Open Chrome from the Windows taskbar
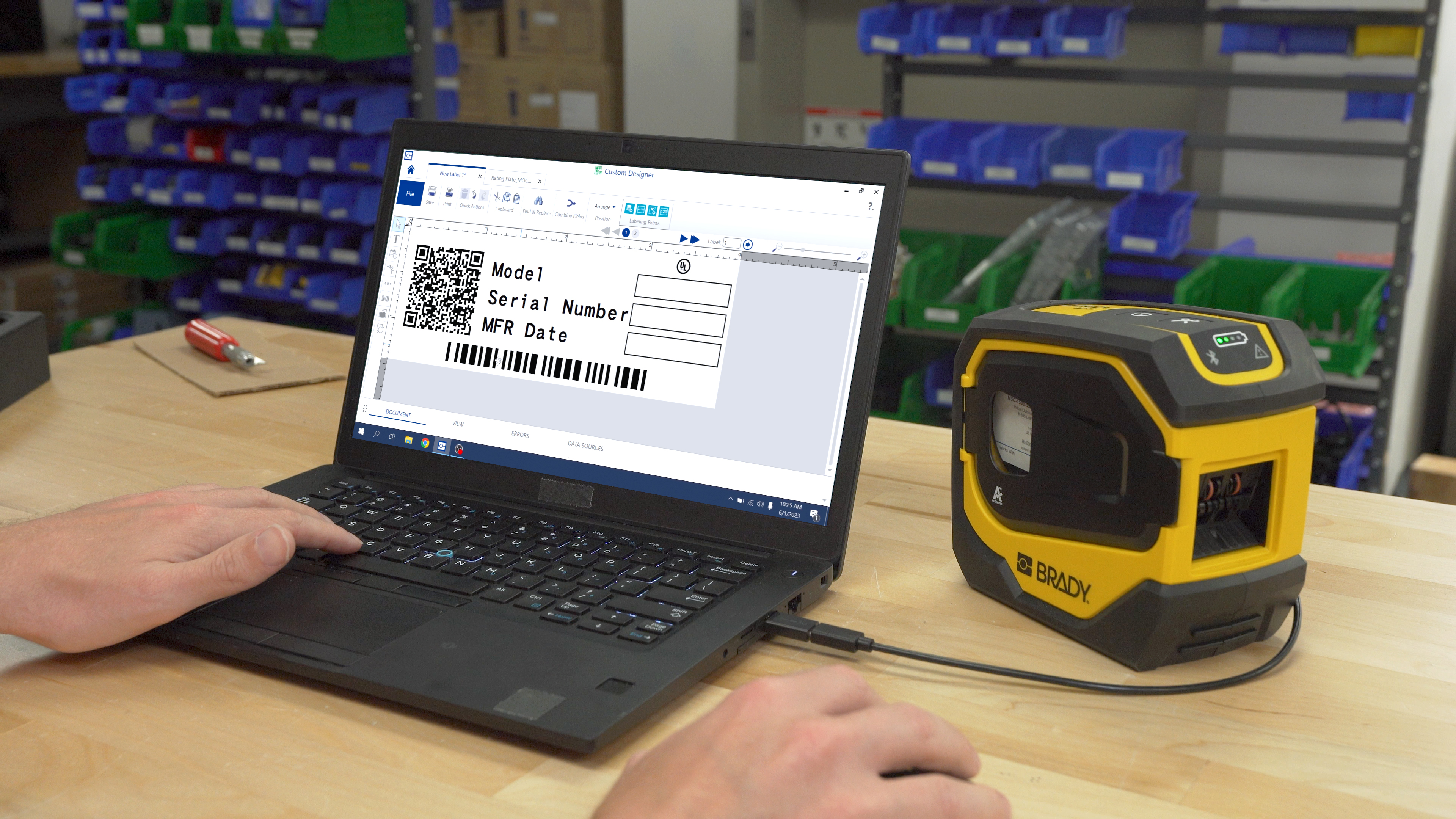Image resolution: width=1456 pixels, height=819 pixels. click(425, 443)
